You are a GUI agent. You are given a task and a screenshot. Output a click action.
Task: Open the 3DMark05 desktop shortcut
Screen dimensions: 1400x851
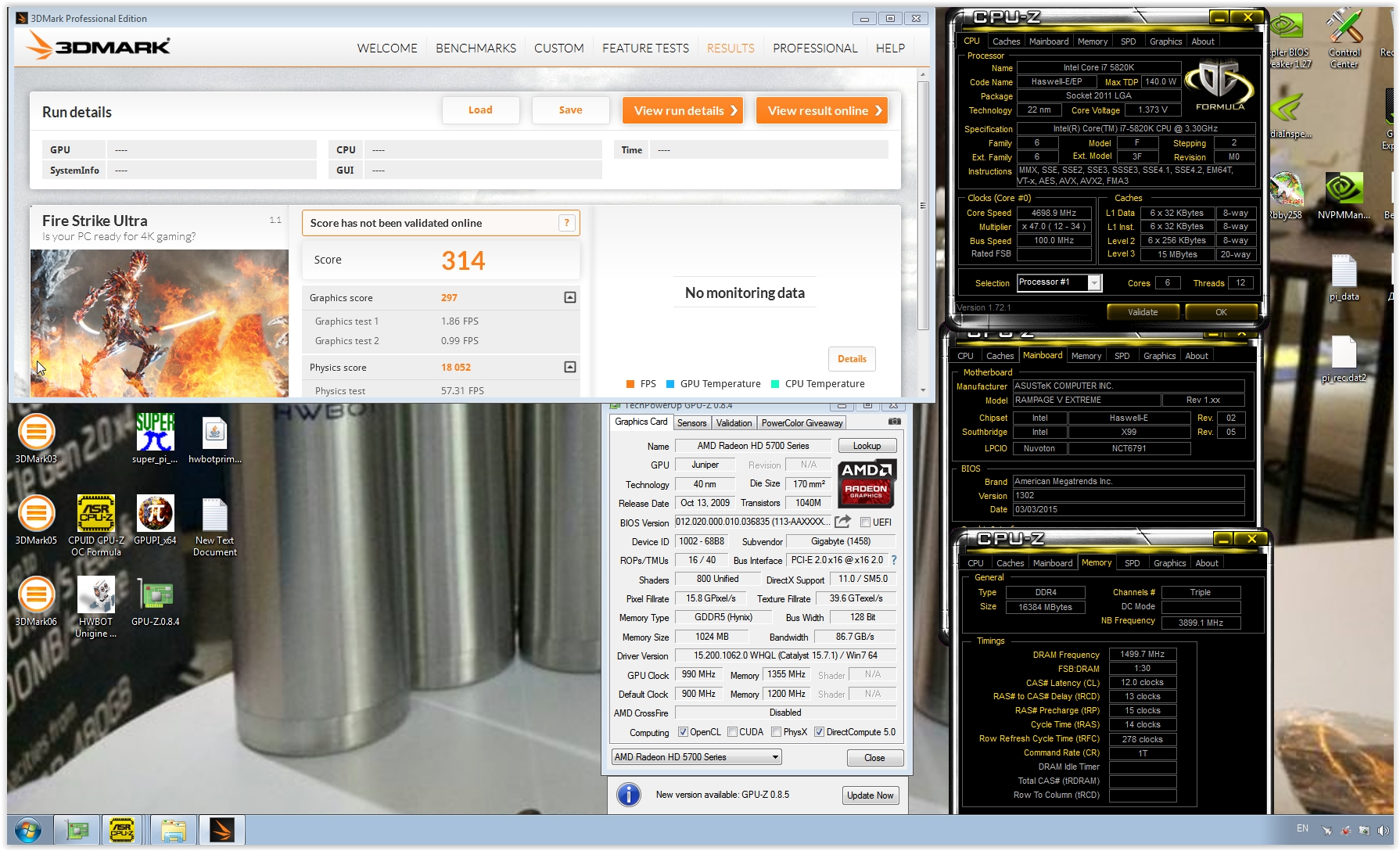pyautogui.click(x=36, y=520)
